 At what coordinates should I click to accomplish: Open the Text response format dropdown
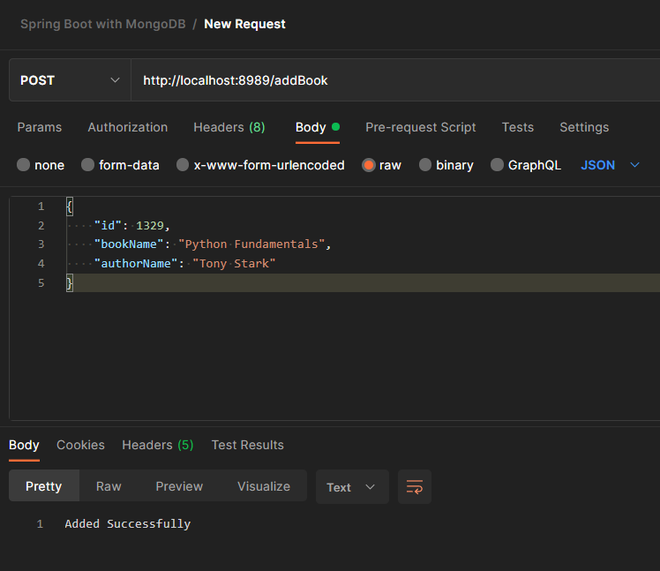click(x=351, y=487)
